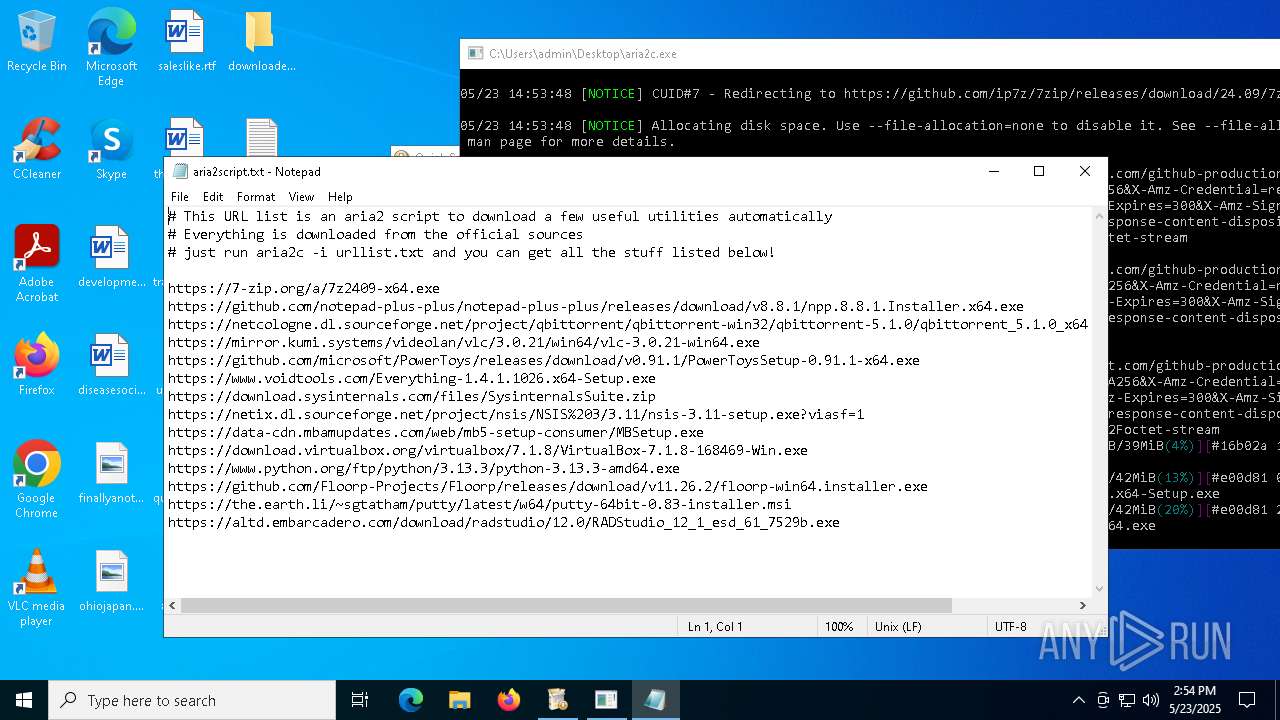Click the Notepad icon in title bar
This screenshot has width=1280, height=720.
point(180,171)
